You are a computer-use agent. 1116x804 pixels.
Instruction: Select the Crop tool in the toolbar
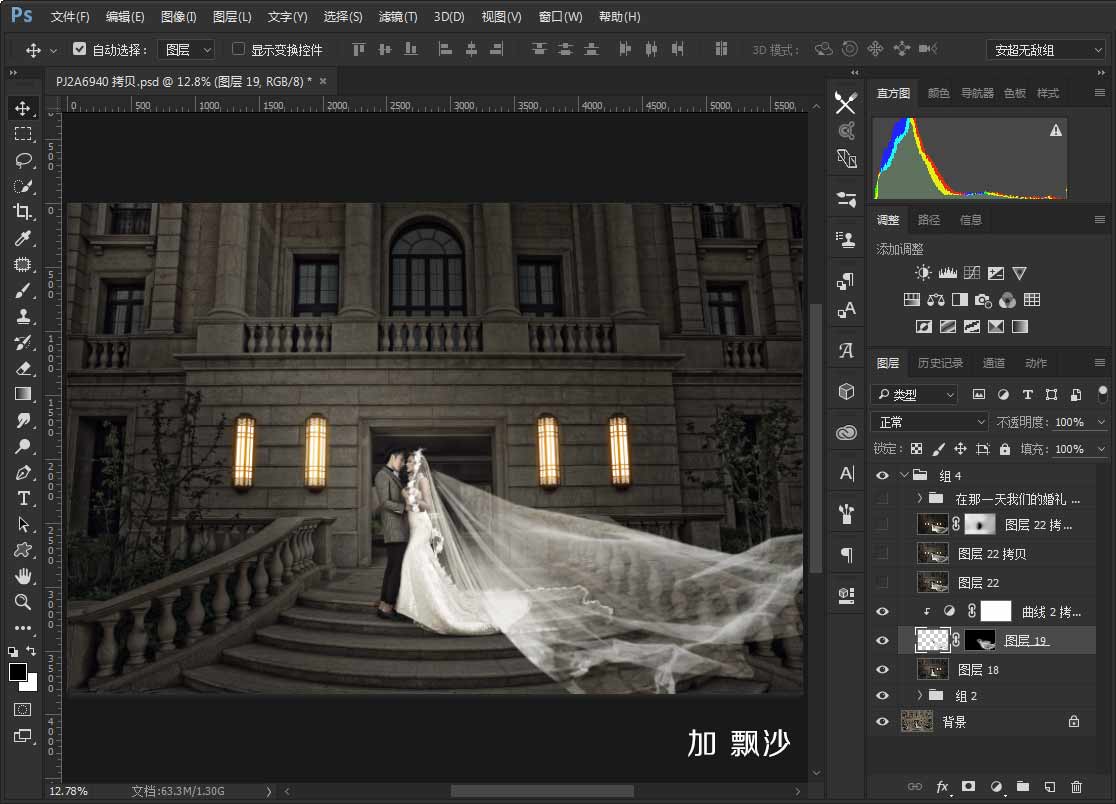pos(22,212)
